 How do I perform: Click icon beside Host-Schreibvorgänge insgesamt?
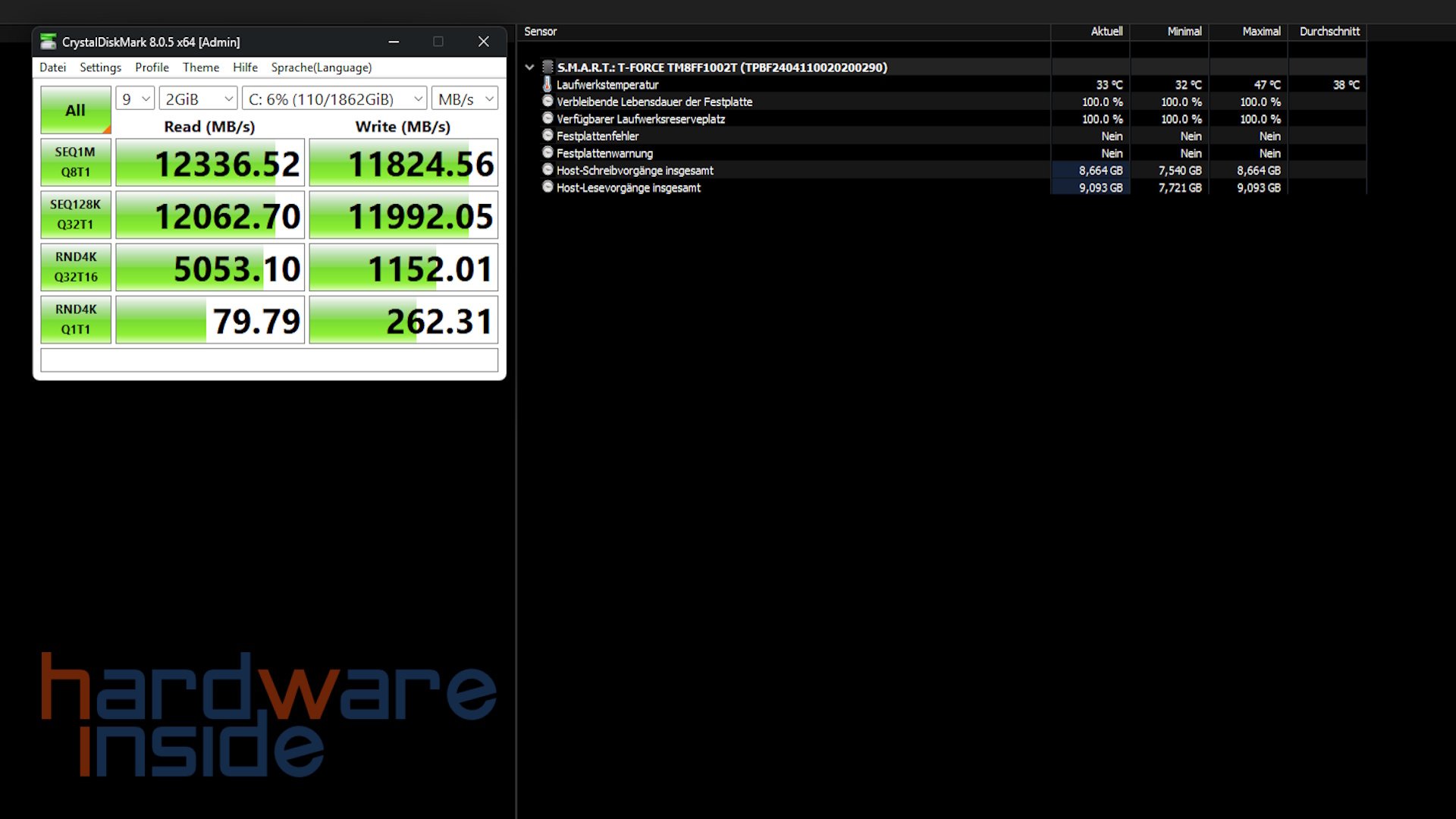(548, 170)
